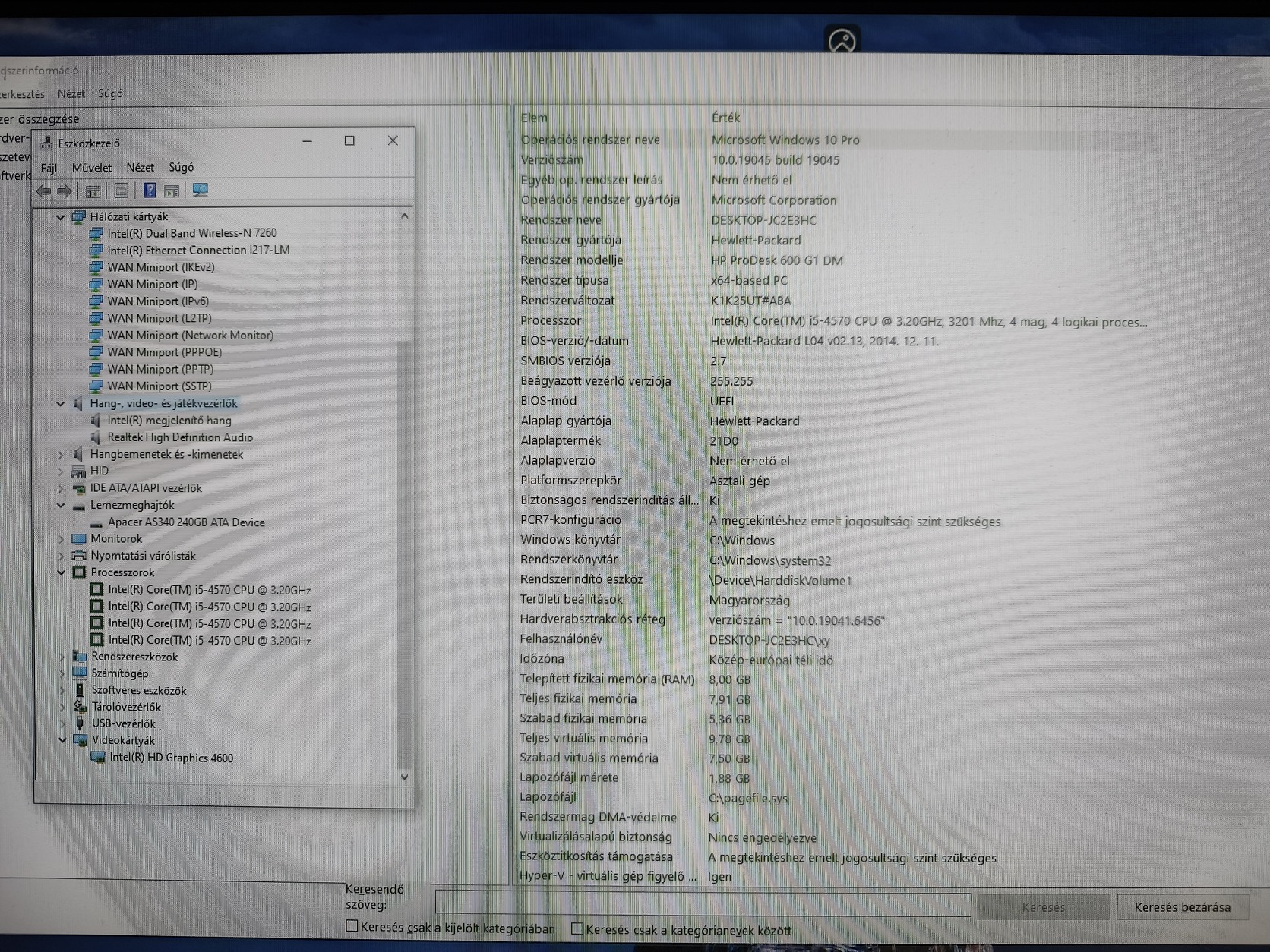Open Súgó menu in the Rendszerinformáció window
The width and height of the screenshot is (1270, 952).
click(110, 94)
